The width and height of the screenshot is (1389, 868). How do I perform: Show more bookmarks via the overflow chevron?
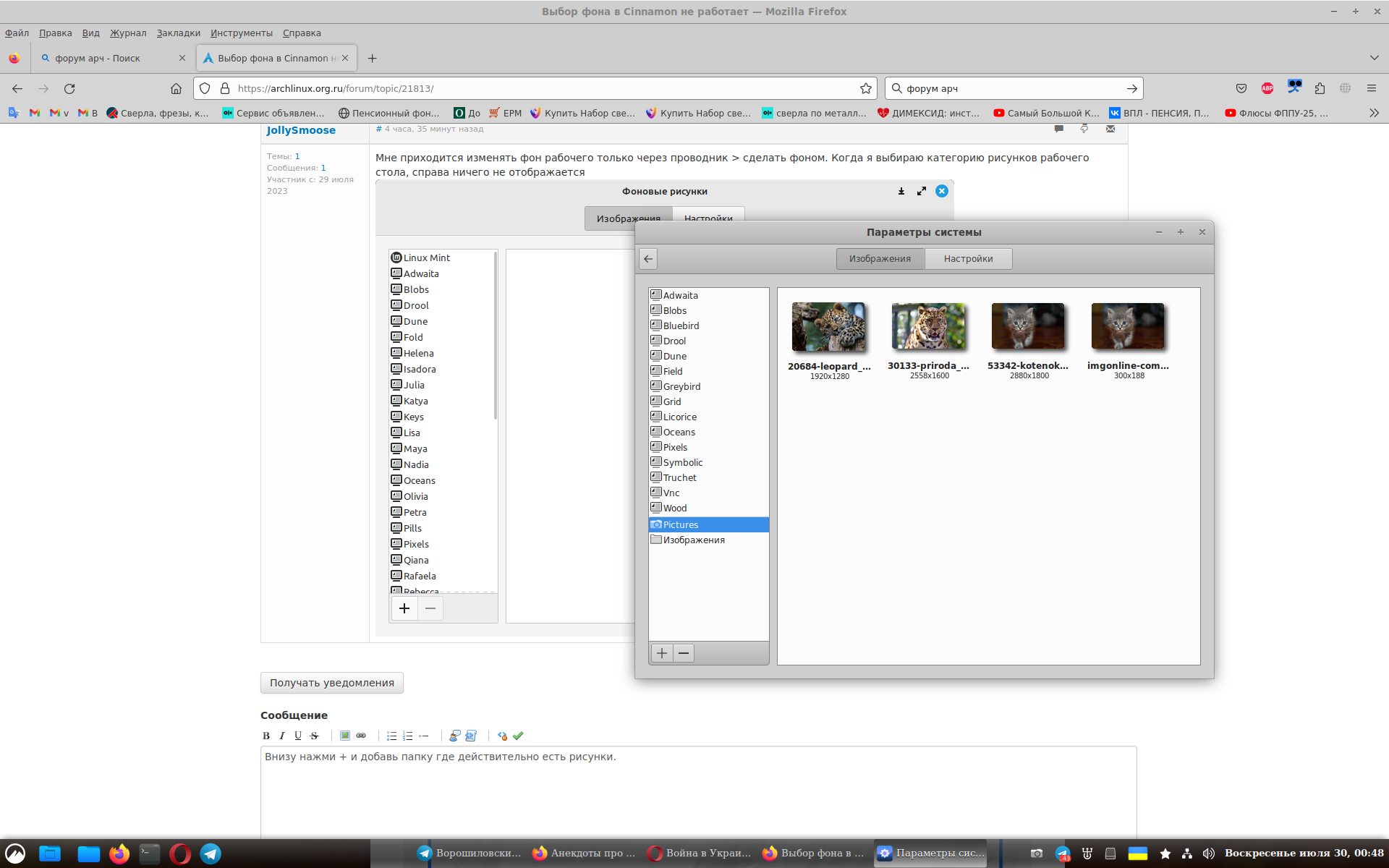[x=1374, y=113]
